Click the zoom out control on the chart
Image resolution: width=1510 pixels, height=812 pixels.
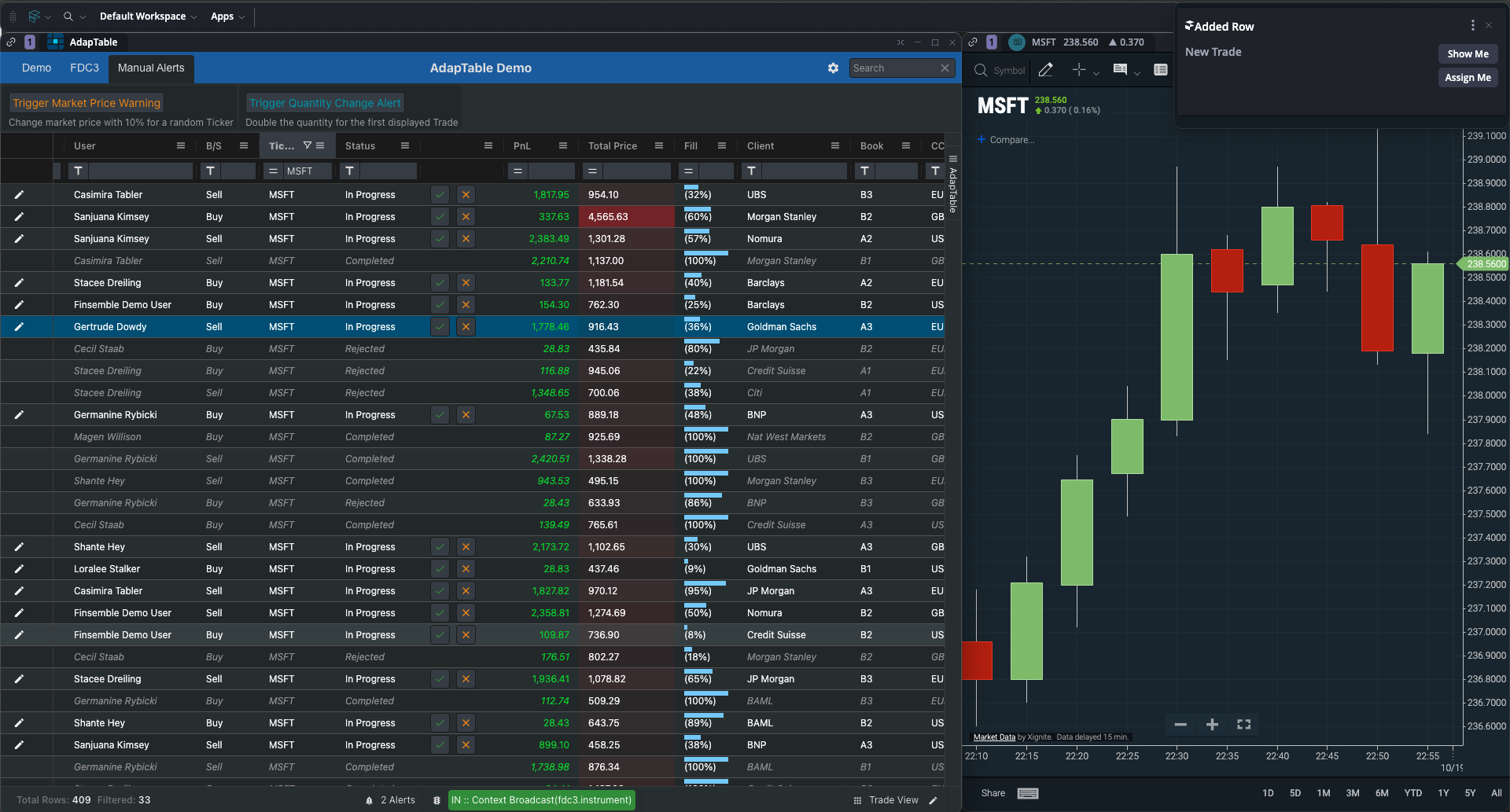1180,724
